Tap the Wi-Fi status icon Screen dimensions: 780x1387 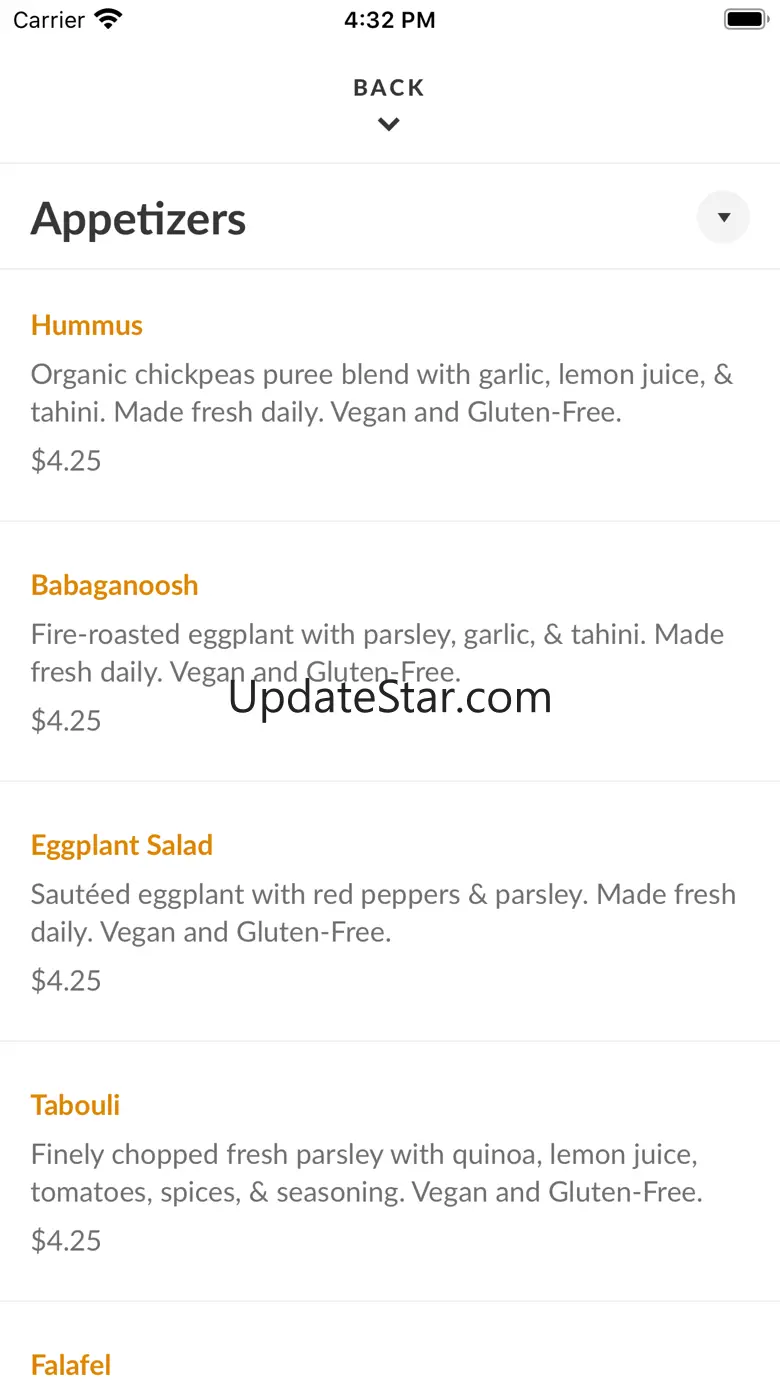(107, 19)
